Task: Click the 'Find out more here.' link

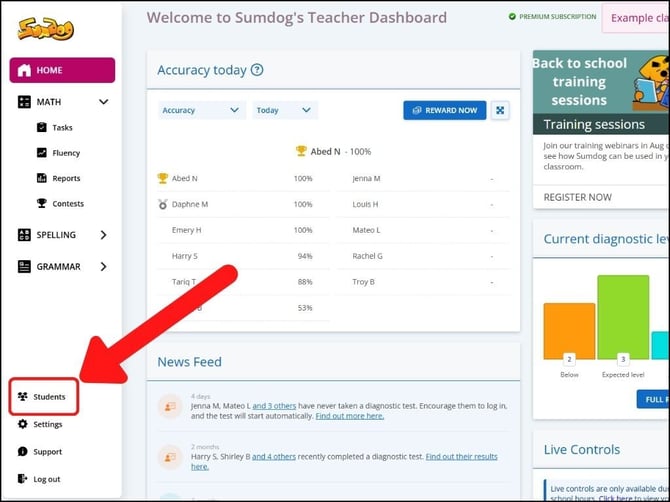Action: click(350, 416)
